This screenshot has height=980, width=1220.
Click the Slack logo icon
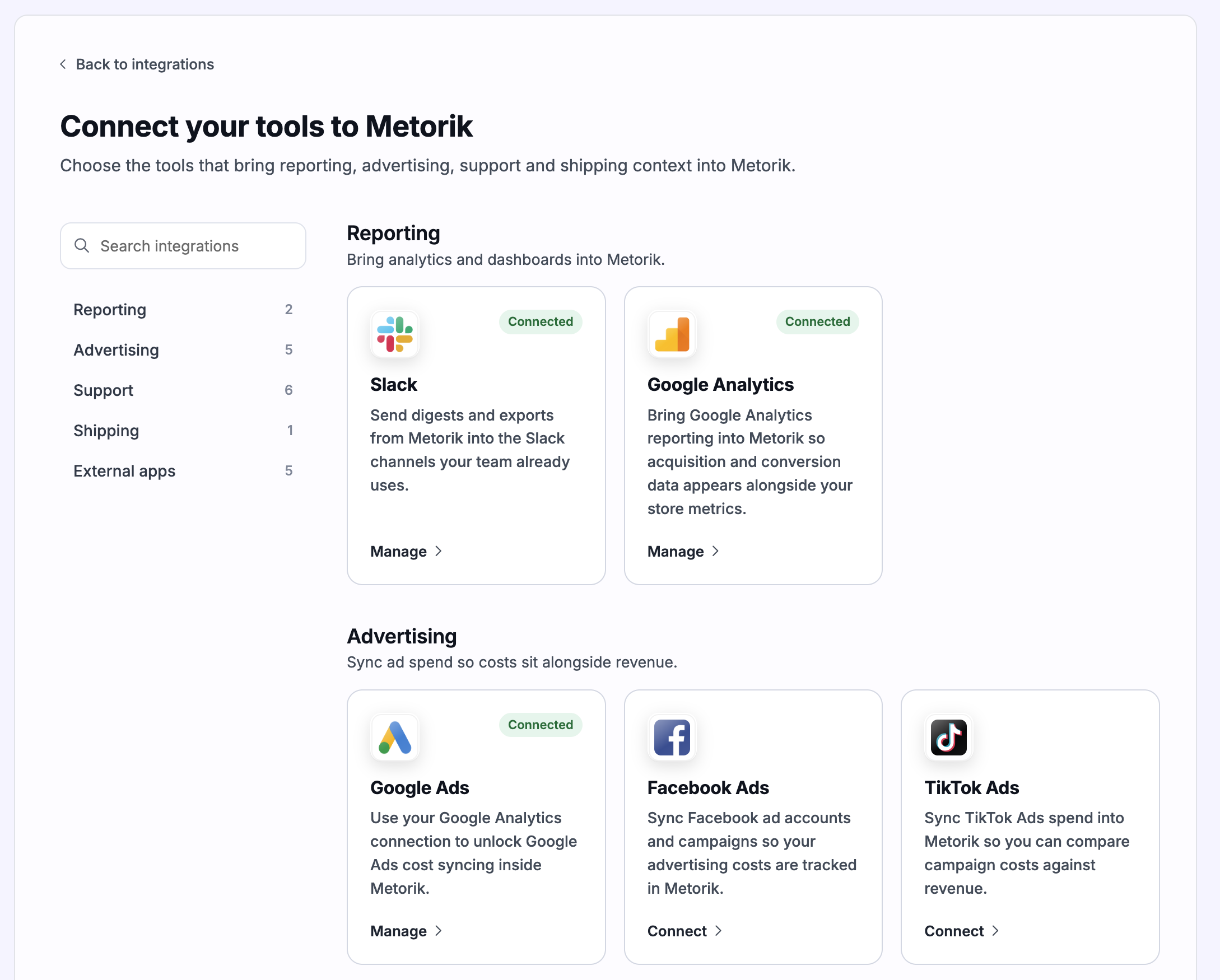point(394,334)
